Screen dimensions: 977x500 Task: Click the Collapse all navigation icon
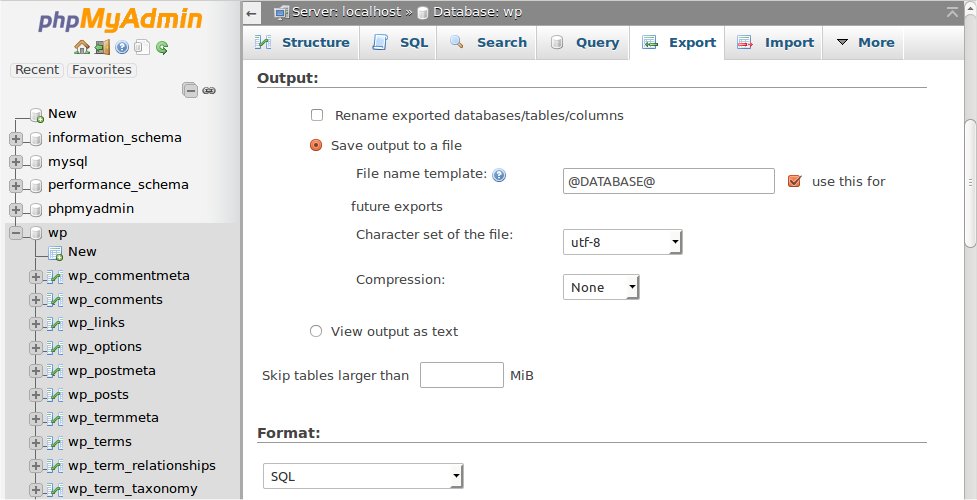pos(189,90)
